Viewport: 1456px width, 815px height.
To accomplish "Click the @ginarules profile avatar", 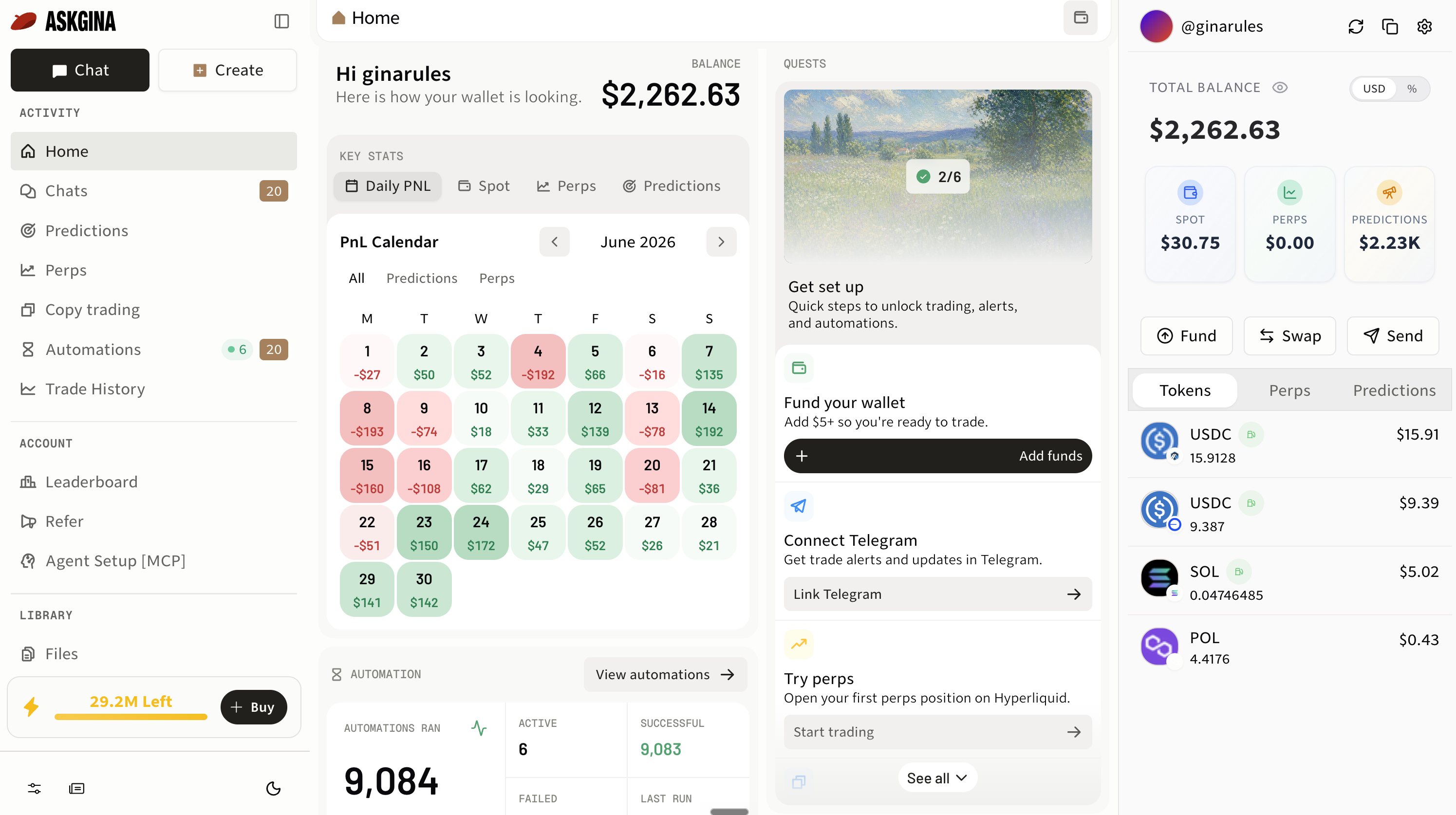I will tap(1156, 27).
